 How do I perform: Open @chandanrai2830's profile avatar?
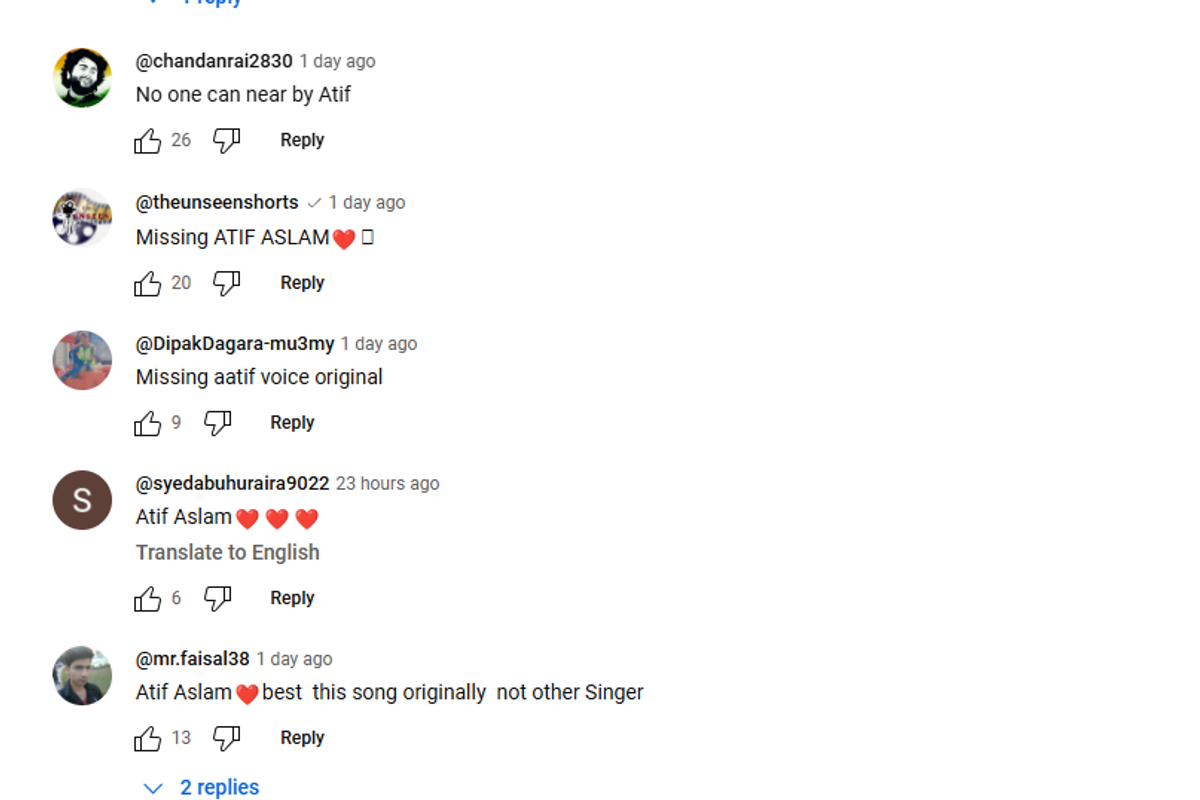coord(82,78)
